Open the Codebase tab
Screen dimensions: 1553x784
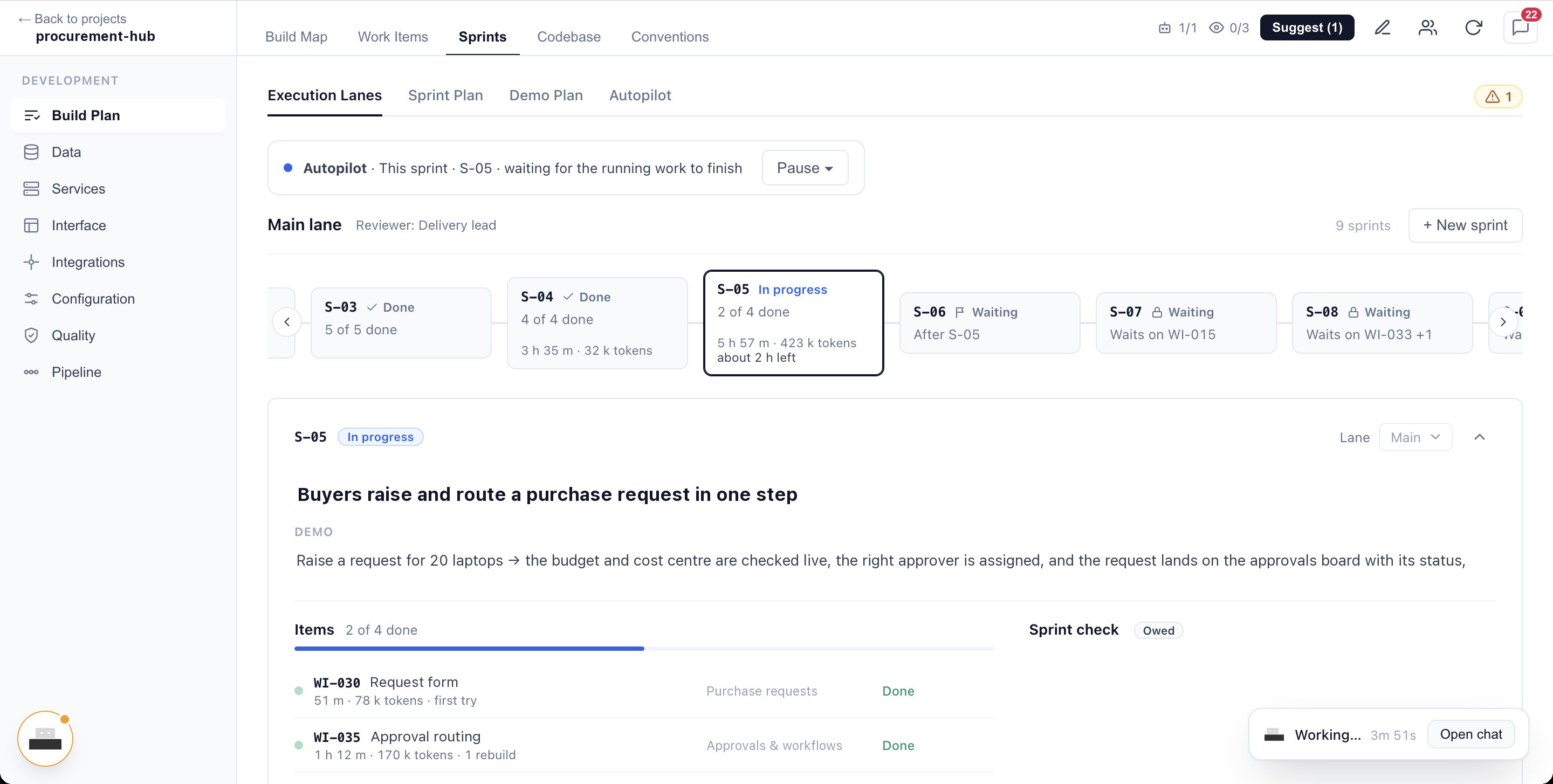[x=568, y=37]
